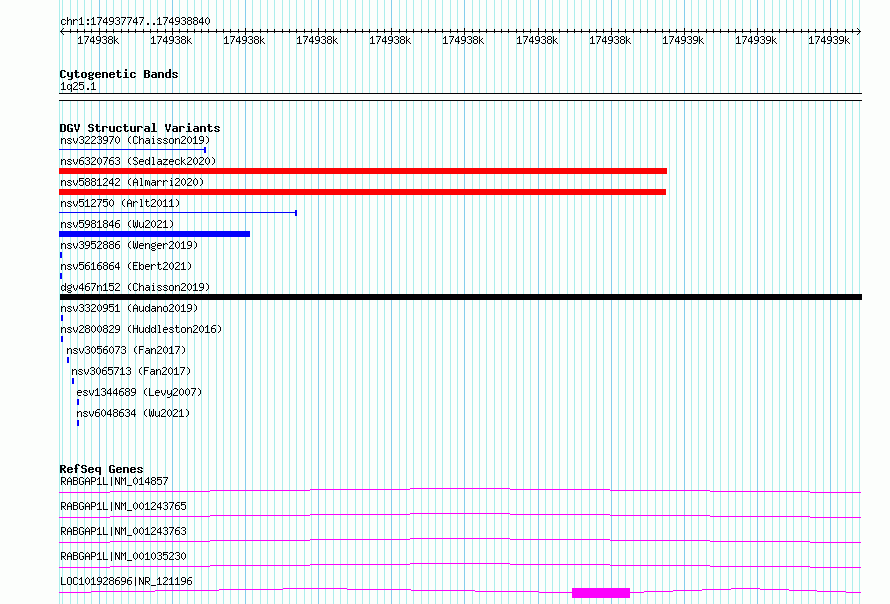Click nsv5981846 (Wu2021) variant label
Image resolution: width=890 pixels, height=604 pixels.
pyautogui.click(x=117, y=224)
